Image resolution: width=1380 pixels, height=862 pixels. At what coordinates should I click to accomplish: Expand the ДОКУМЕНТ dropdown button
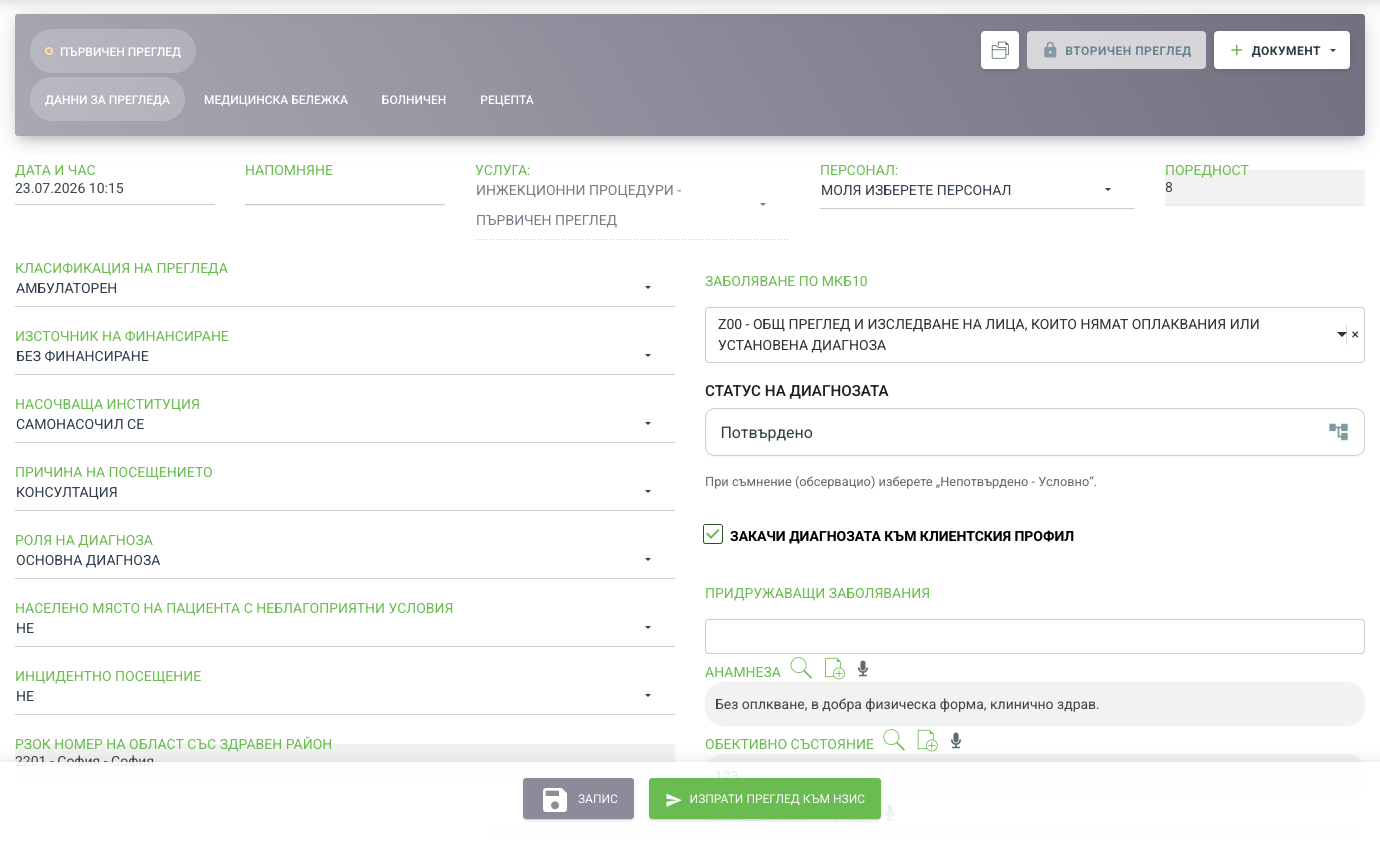pyautogui.click(x=1282, y=50)
